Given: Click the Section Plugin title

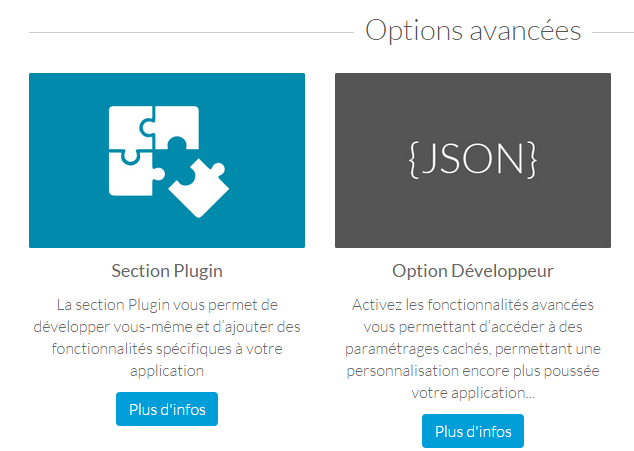Looking at the screenshot, I should (167, 271).
